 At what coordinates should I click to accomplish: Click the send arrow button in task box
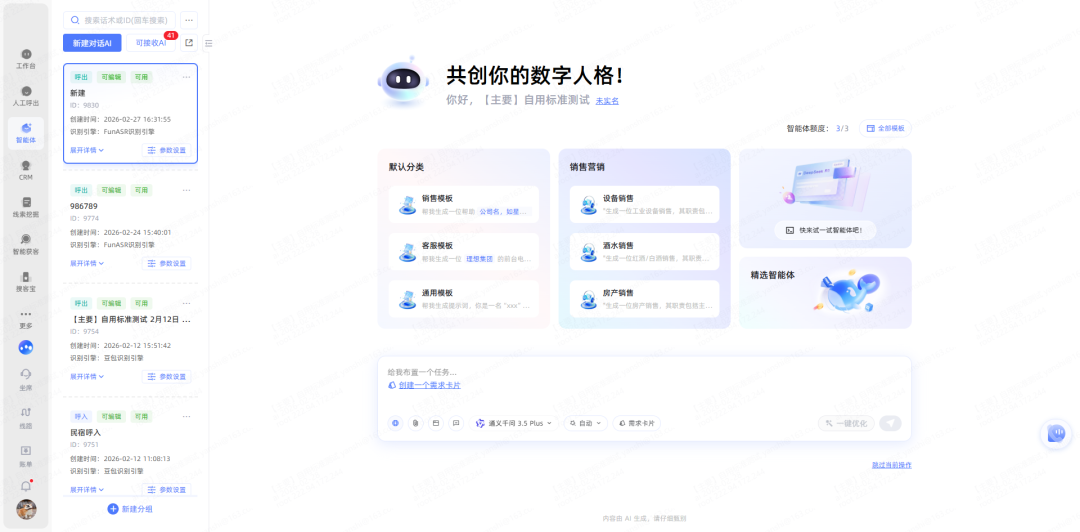pos(889,423)
